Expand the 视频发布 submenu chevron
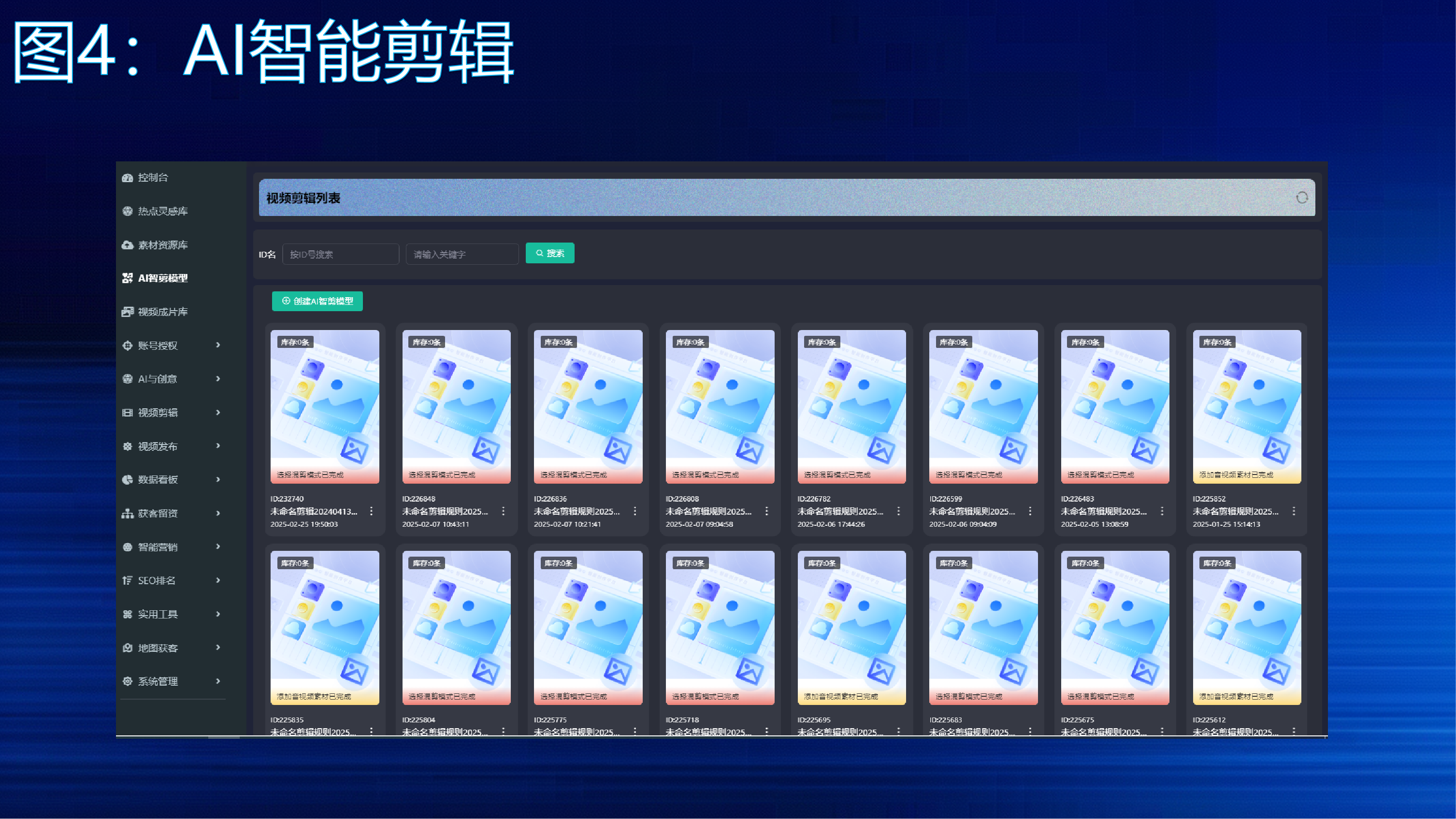Viewport: 1456px width, 819px height. pos(218,445)
